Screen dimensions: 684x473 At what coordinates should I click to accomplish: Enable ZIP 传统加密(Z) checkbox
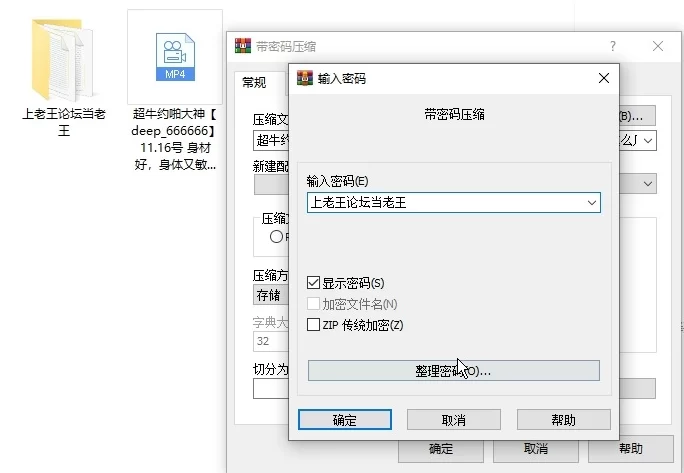pos(313,325)
